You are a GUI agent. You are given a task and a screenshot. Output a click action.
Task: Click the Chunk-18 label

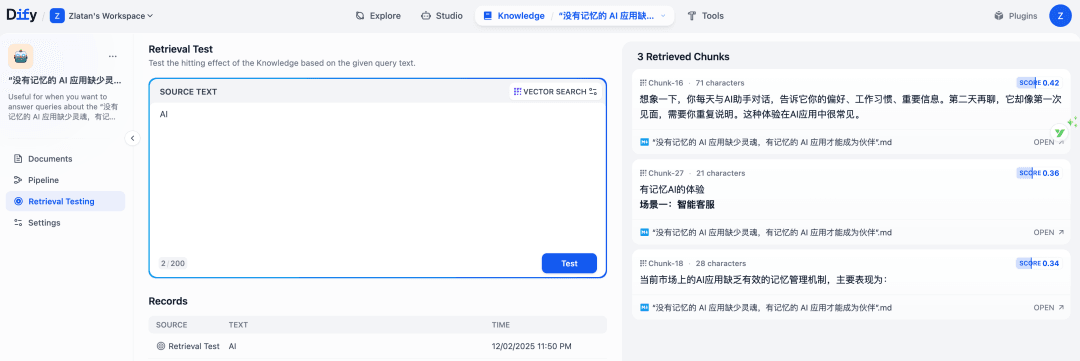click(x=665, y=263)
